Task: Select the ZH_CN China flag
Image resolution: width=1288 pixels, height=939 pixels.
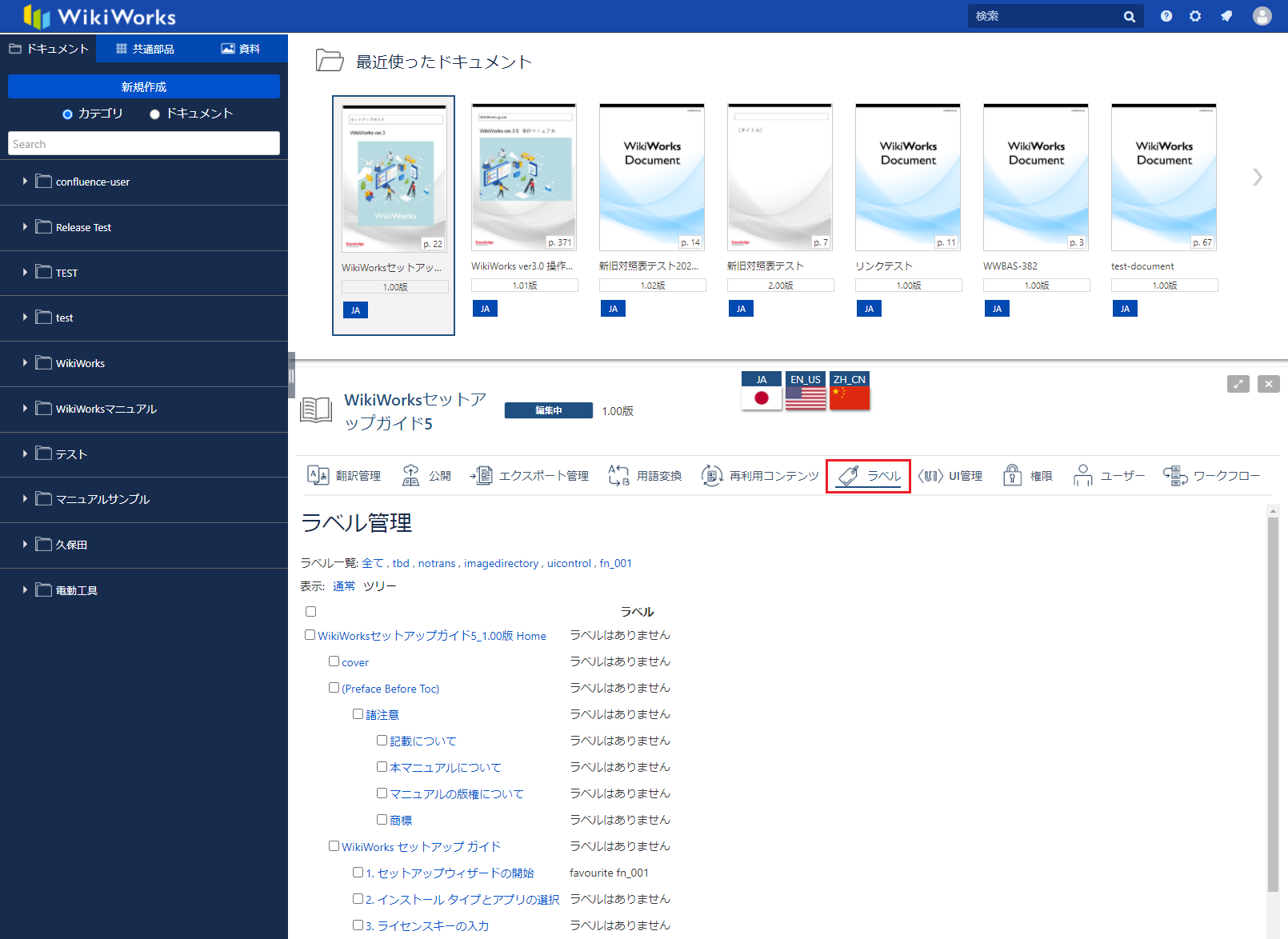Action: 850,391
